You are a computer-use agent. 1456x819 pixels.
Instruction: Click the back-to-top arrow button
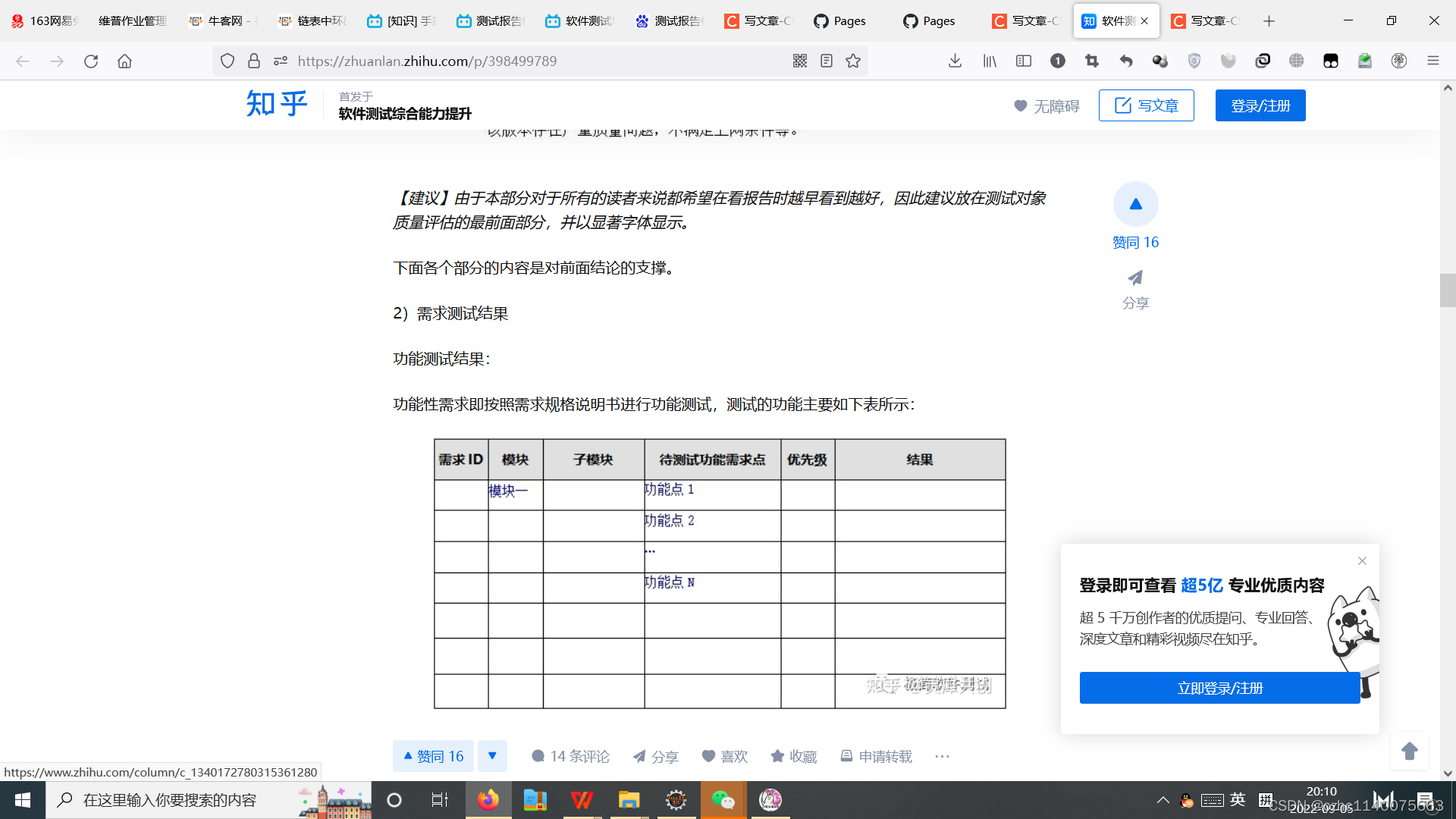[1409, 751]
